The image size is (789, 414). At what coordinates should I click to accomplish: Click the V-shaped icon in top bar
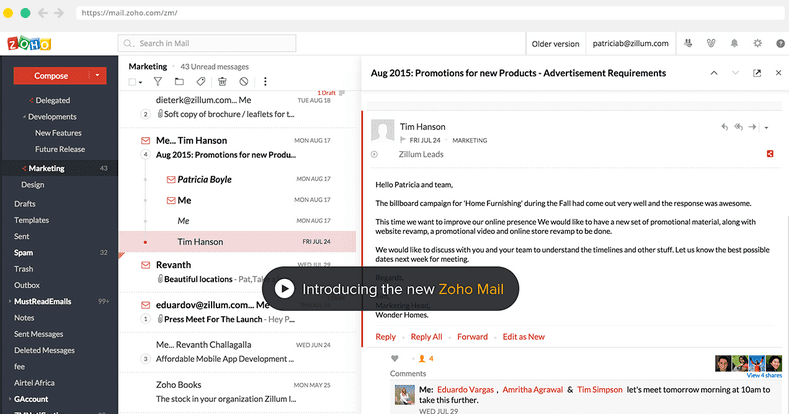point(711,44)
